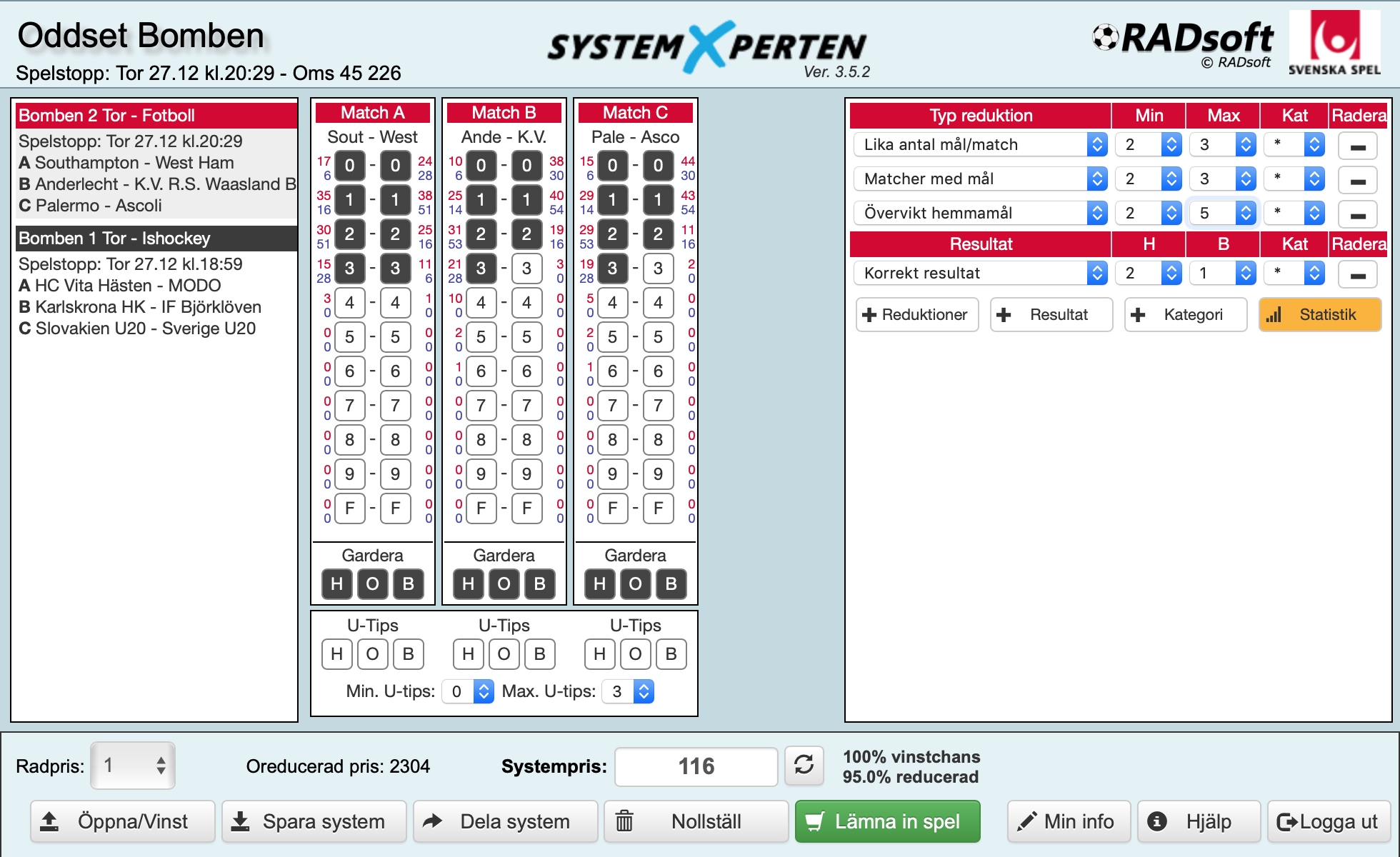Click the refresh system price icon

804,765
